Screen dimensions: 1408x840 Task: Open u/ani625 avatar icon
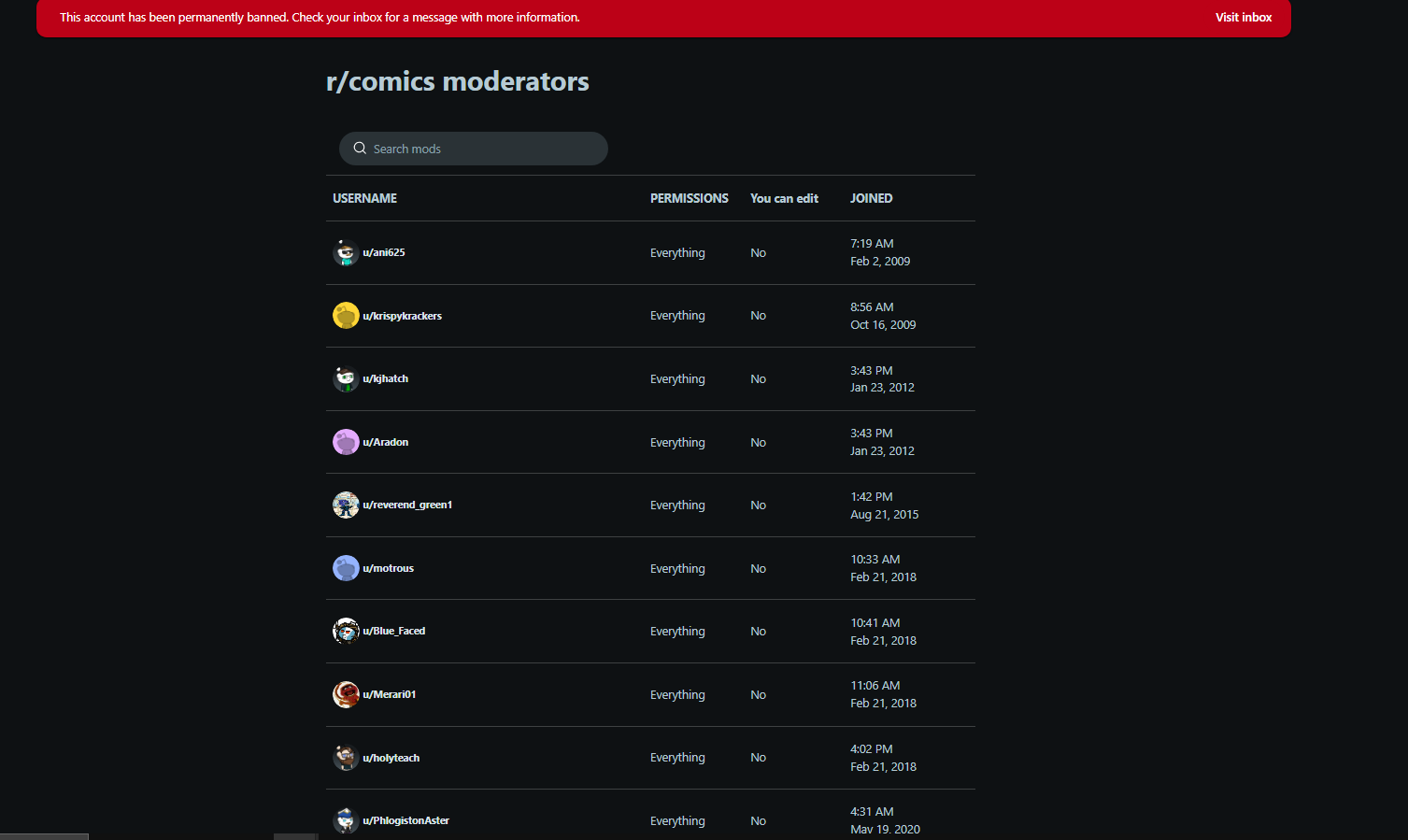[x=346, y=252]
